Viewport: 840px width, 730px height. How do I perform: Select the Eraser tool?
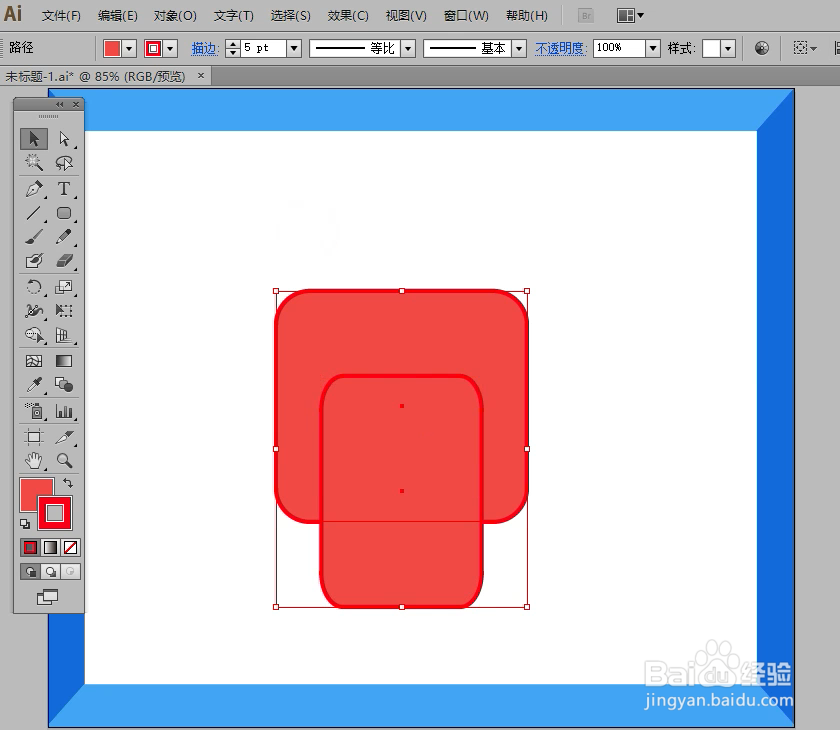pos(64,261)
